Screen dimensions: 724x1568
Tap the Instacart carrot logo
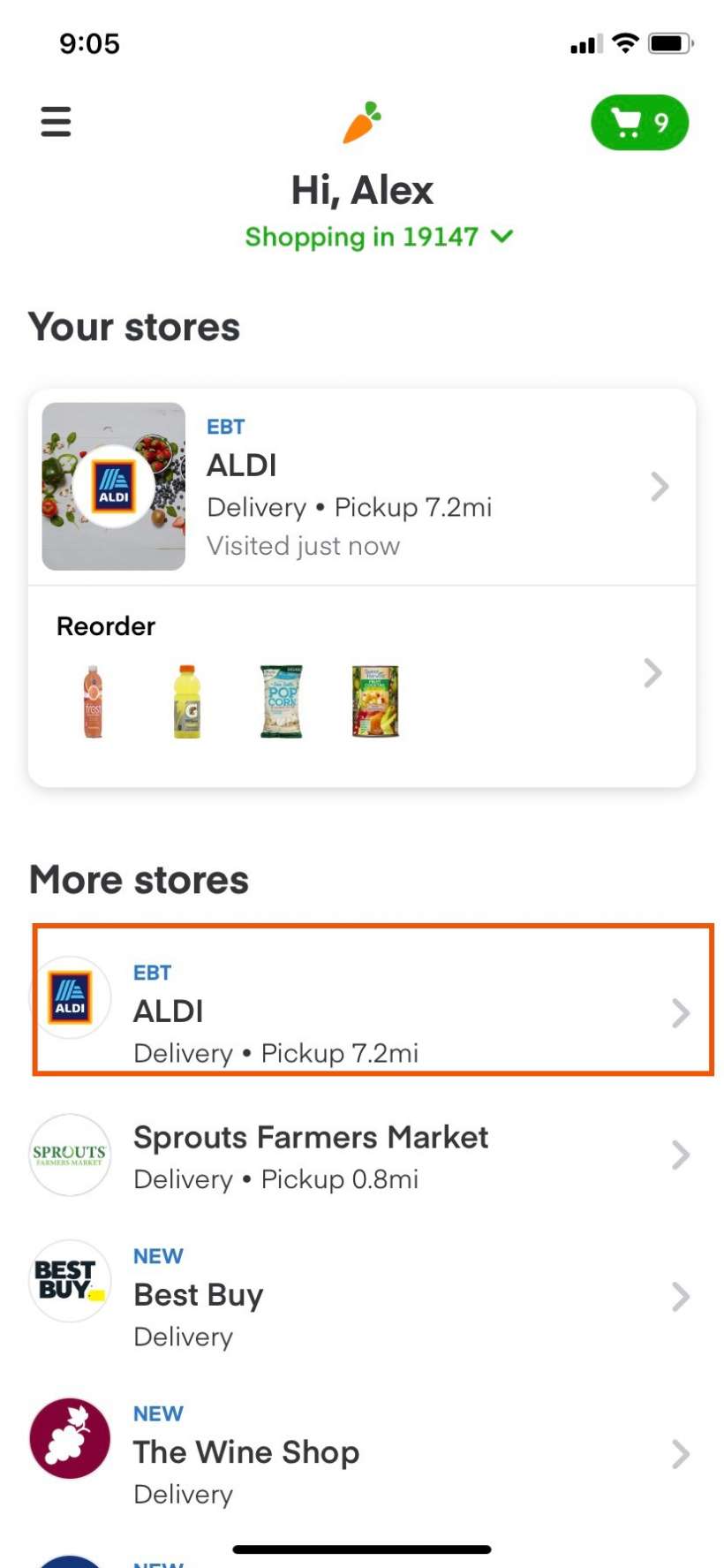click(362, 122)
